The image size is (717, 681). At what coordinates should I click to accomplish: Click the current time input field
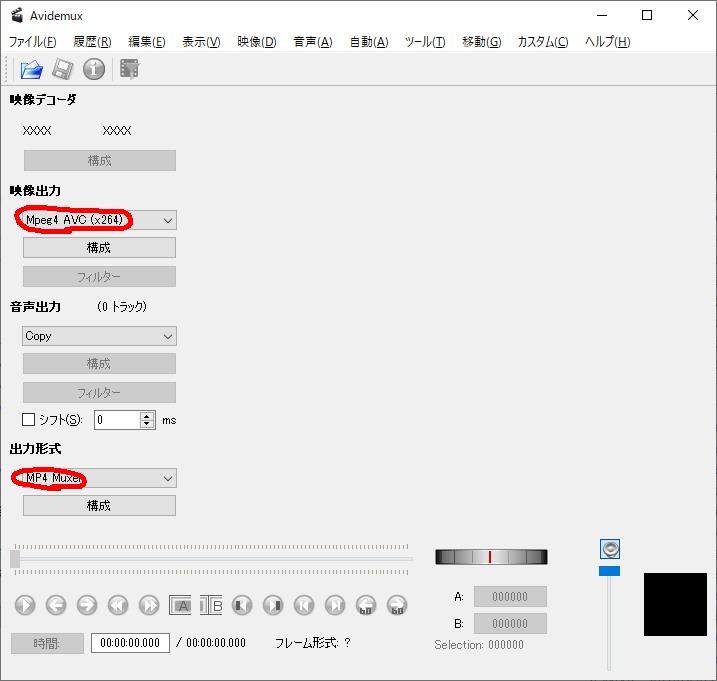(130, 643)
